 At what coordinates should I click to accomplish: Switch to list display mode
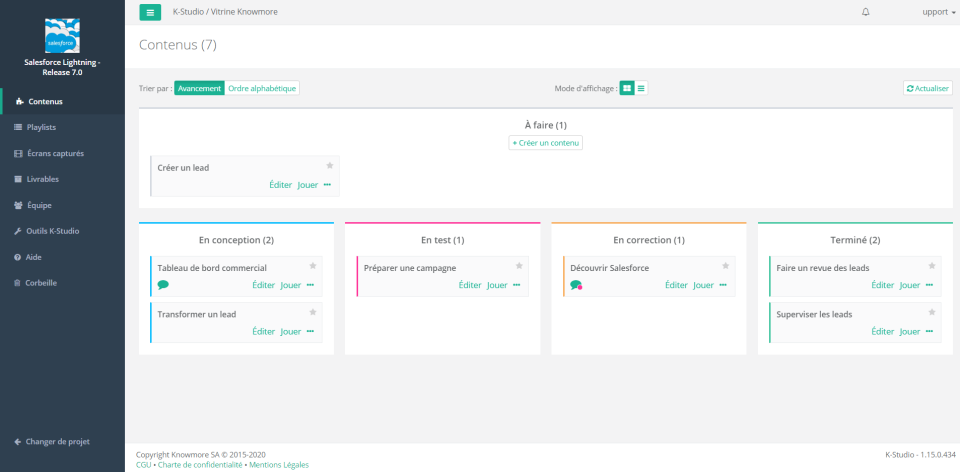tap(641, 88)
